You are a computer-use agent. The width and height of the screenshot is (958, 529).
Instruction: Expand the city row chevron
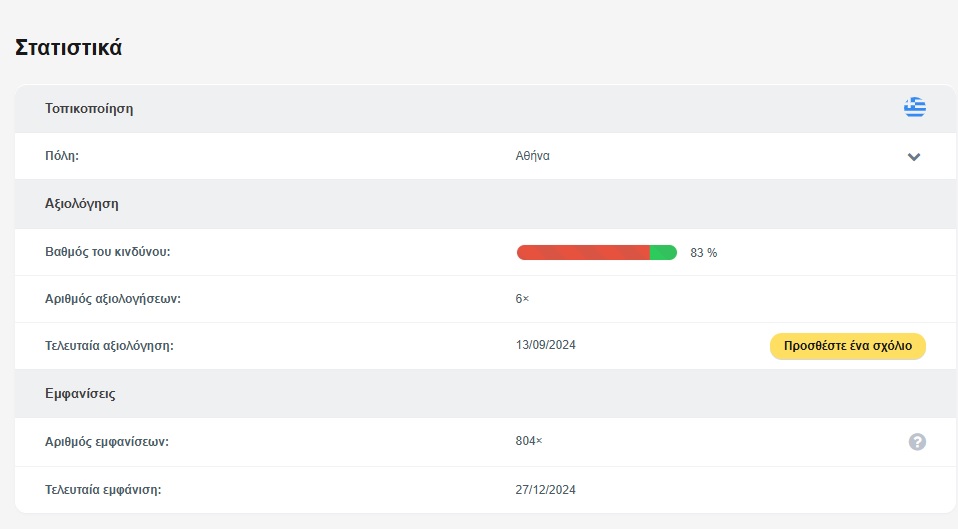coord(913,157)
